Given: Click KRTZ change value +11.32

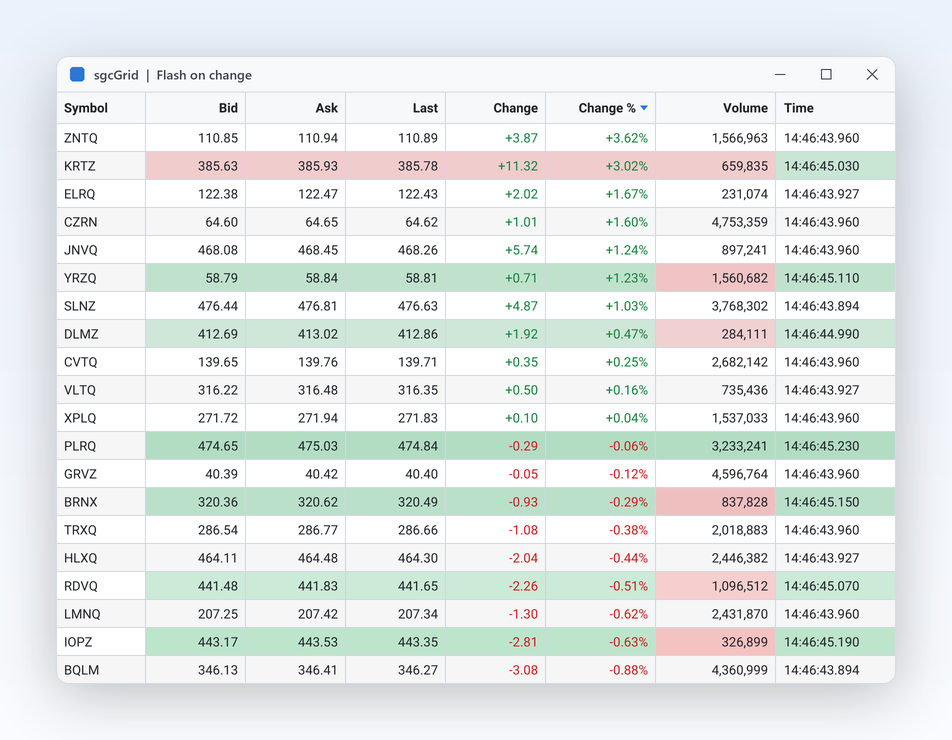Looking at the screenshot, I should pyautogui.click(x=495, y=166).
